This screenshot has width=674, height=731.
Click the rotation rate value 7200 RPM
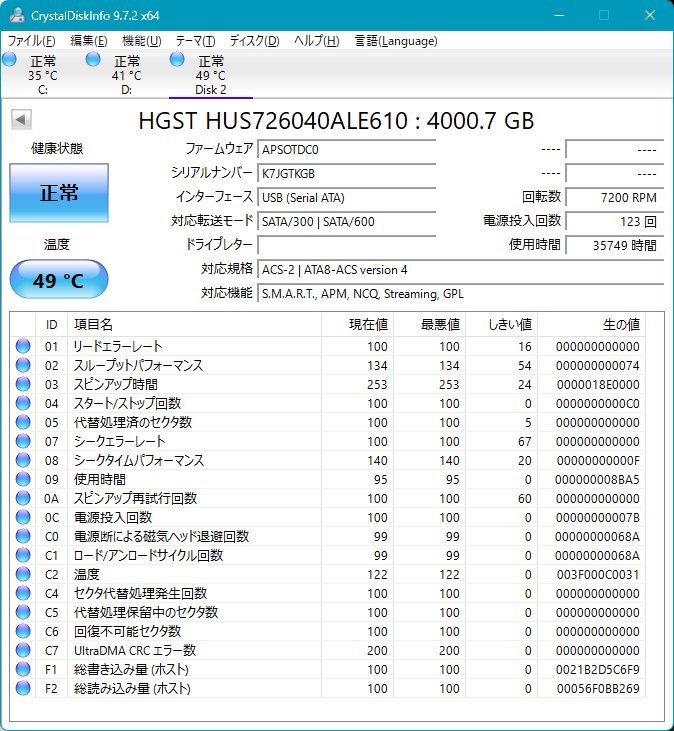tap(614, 198)
